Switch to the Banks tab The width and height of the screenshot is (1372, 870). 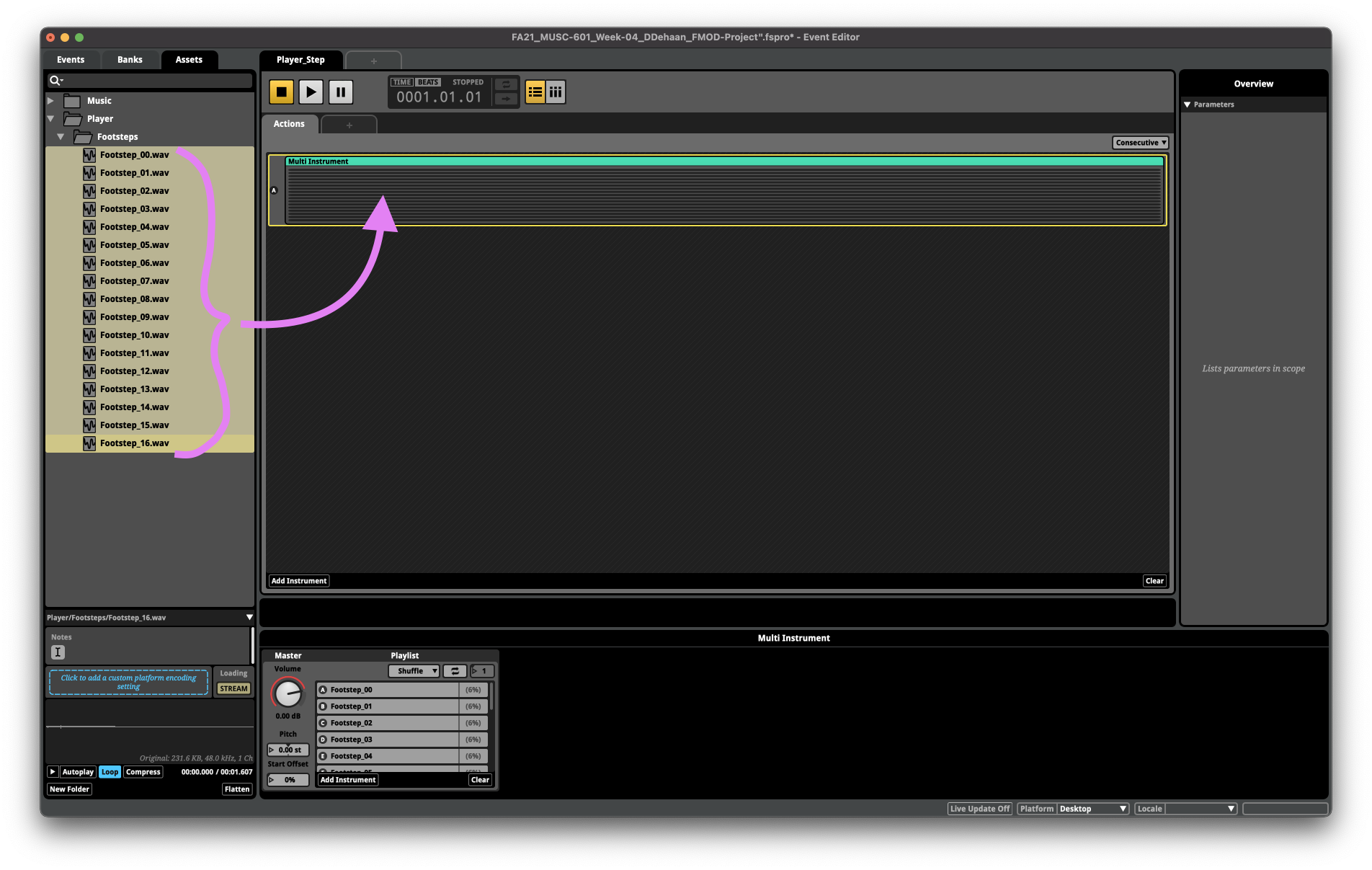tap(130, 60)
